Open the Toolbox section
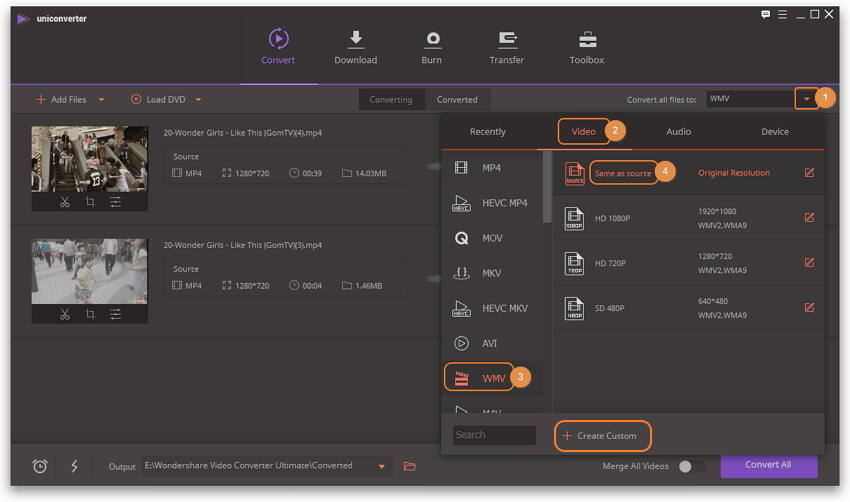Viewport: 850px width, 502px height. click(587, 47)
